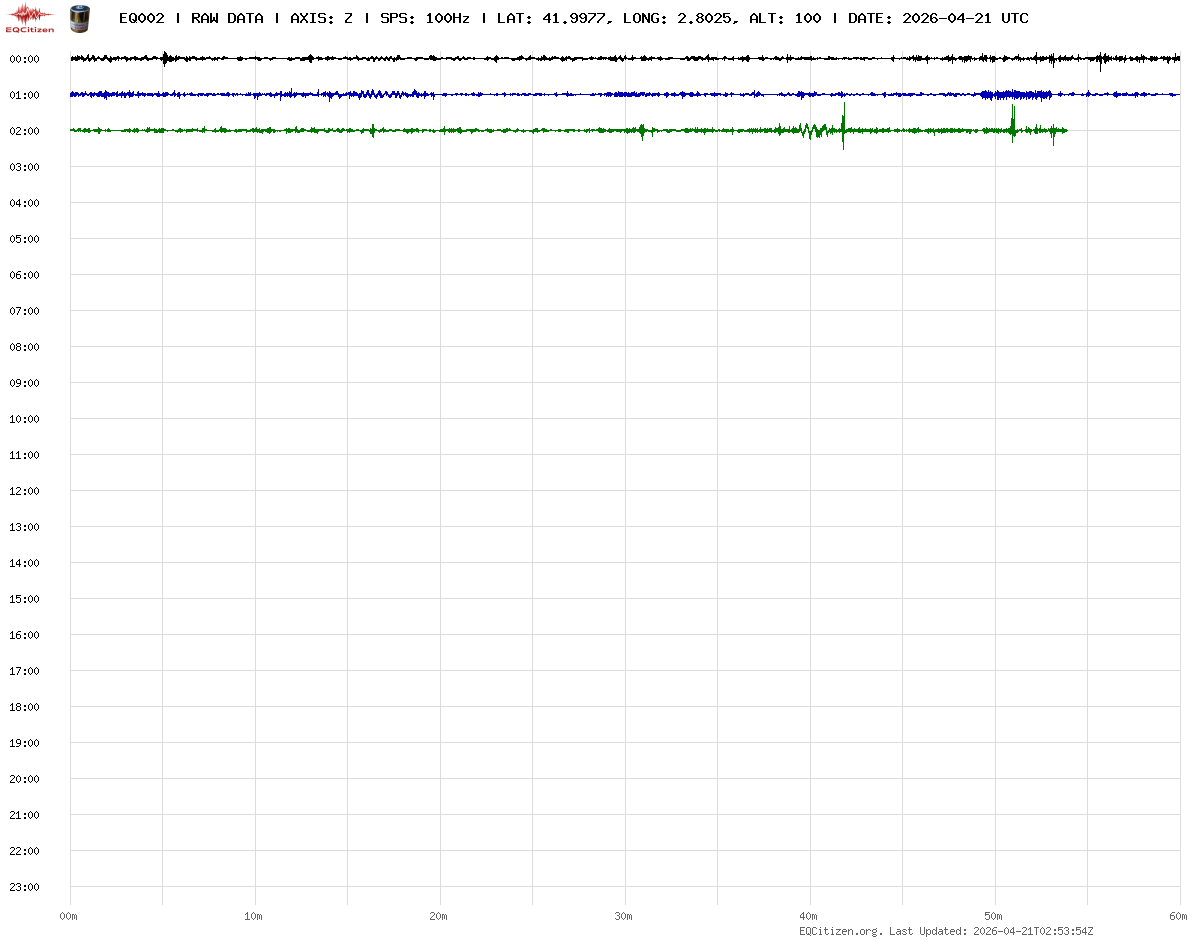Click the green spike near 51 minutes
Image resolution: width=1200 pixels, height=940 pixels.
pos(1013,120)
